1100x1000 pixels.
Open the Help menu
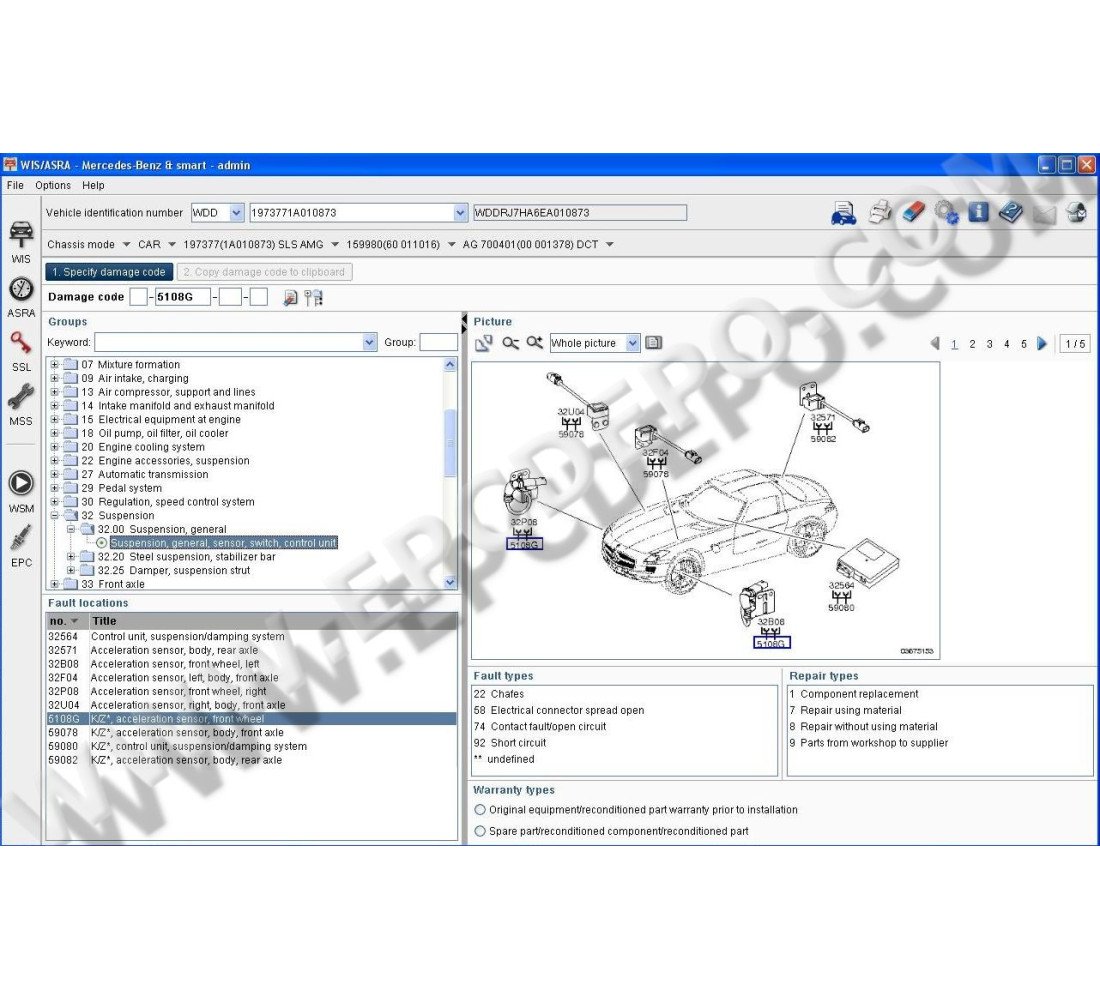click(93, 185)
